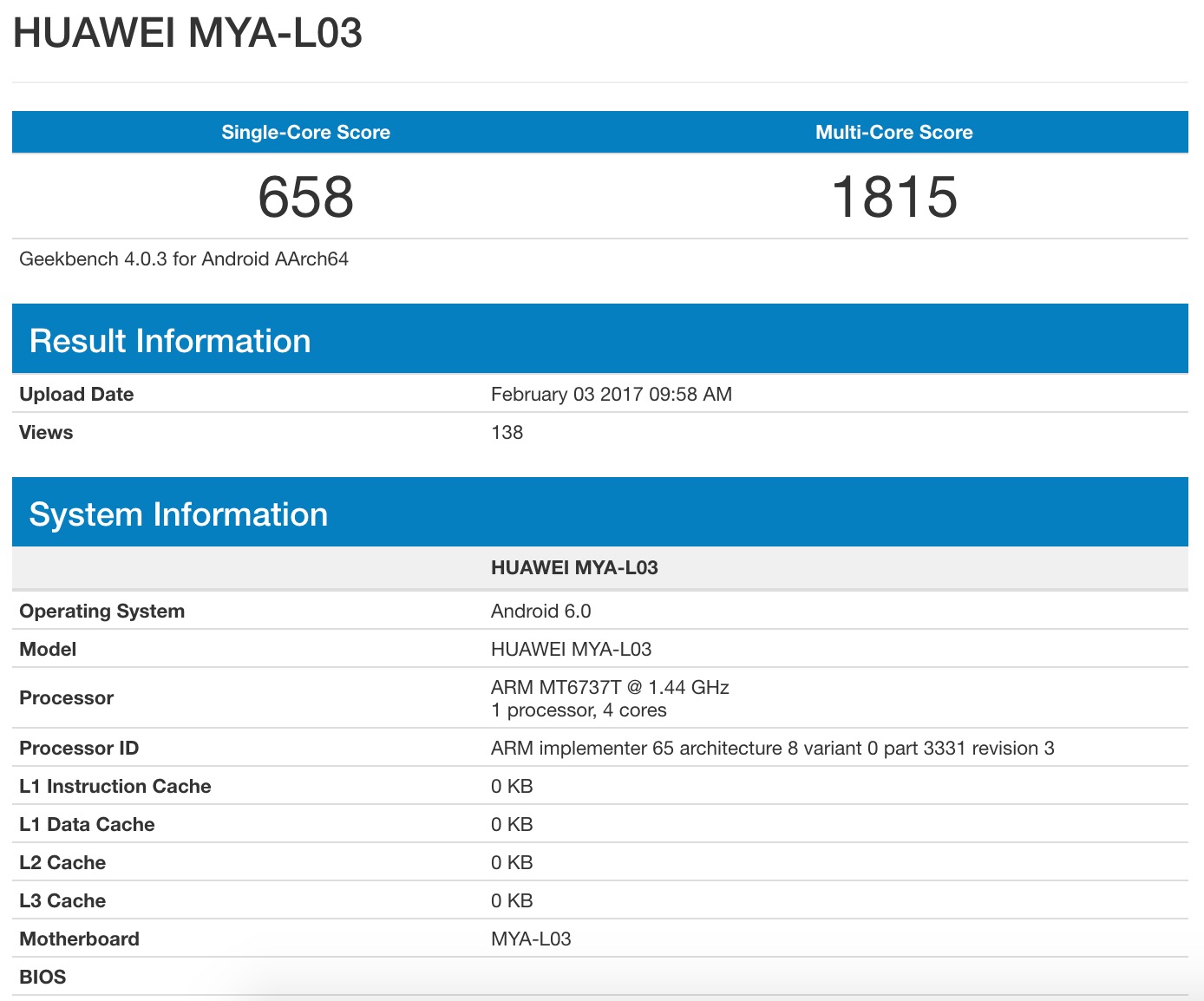Click the Geekbench 4.0.3 for Android AArch64 text
Screen dimensions: 1204x1001
pyautogui.click(x=185, y=258)
